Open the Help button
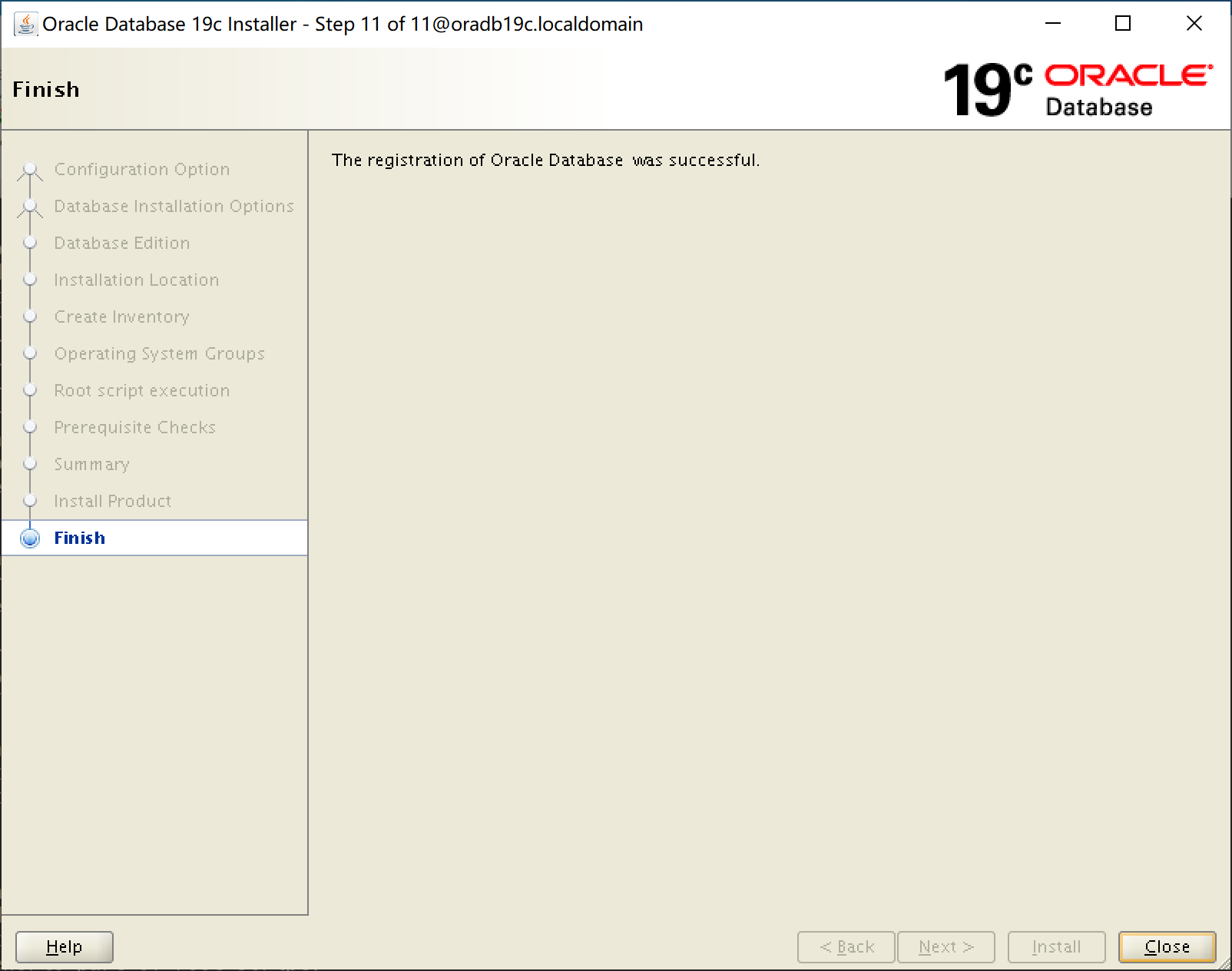The image size is (1232, 971). pos(65,946)
